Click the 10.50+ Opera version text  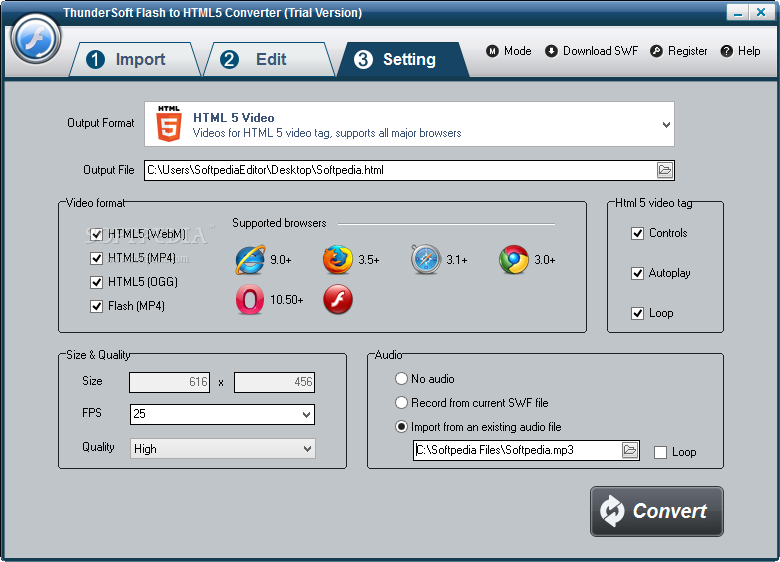click(x=287, y=300)
